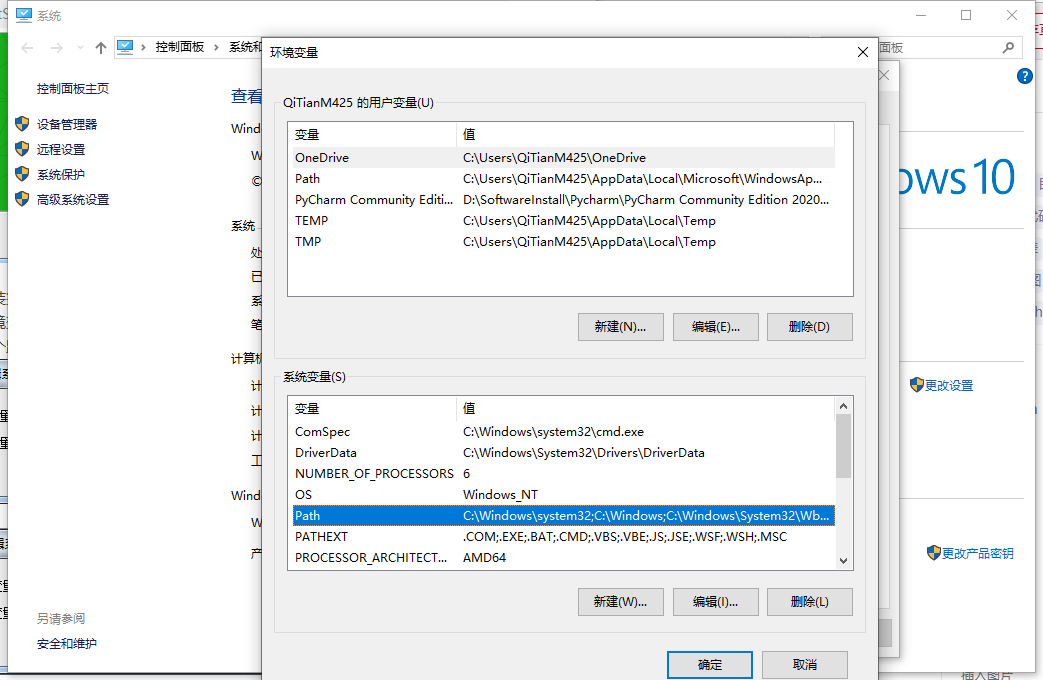Confirm changes with the 确定 button
This screenshot has height=680, width=1043.
709,664
